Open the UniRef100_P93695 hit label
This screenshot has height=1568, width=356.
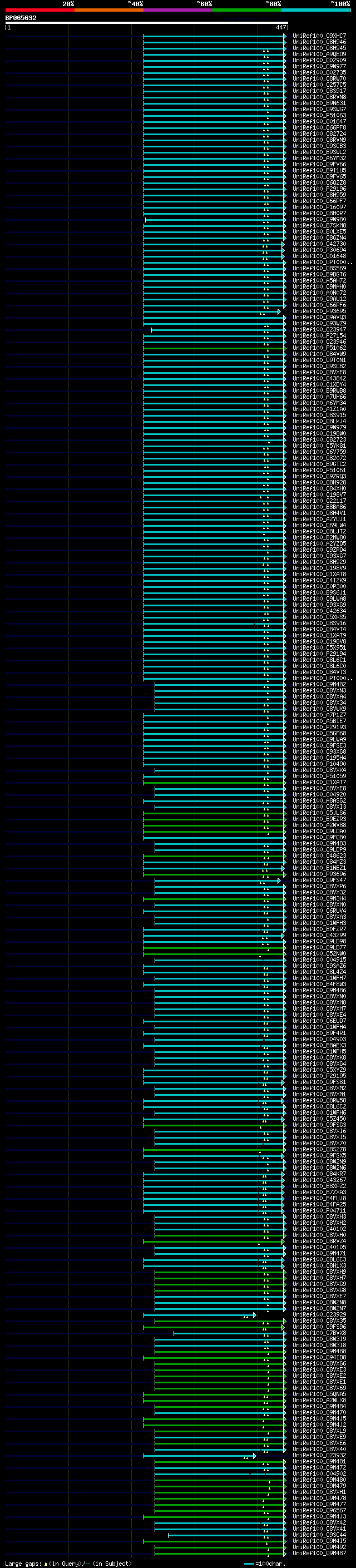pyautogui.click(x=319, y=311)
